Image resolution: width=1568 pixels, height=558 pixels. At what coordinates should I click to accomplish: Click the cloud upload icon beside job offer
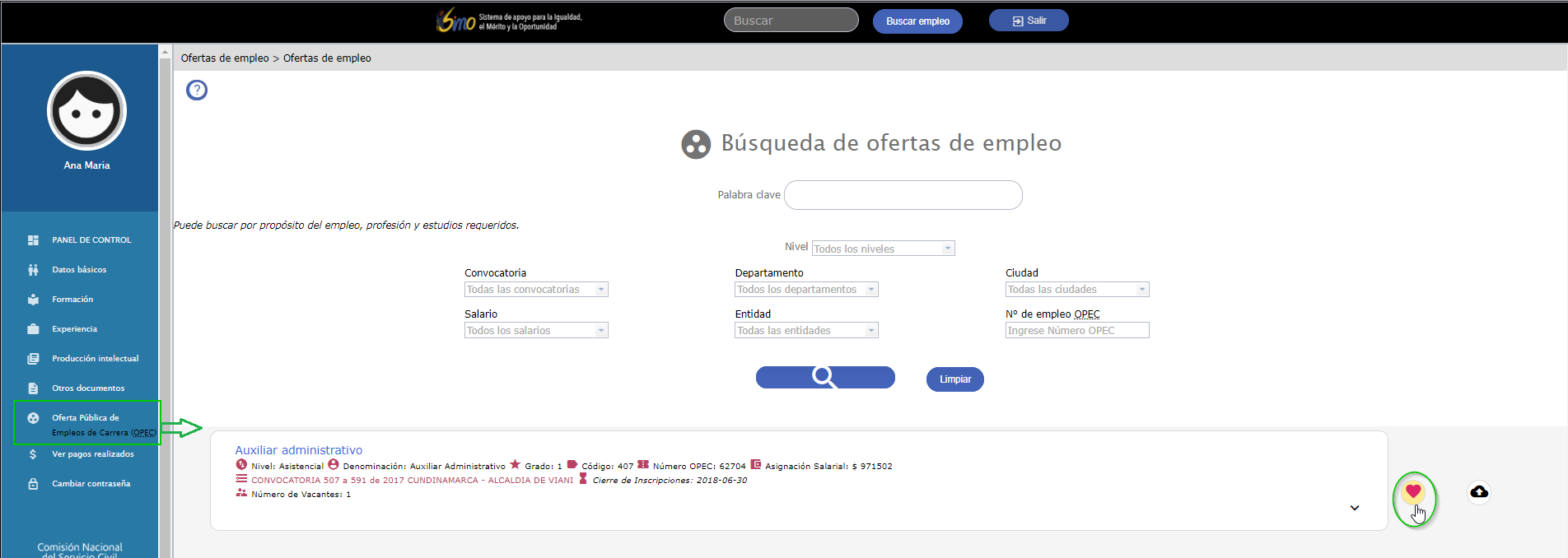1479,492
